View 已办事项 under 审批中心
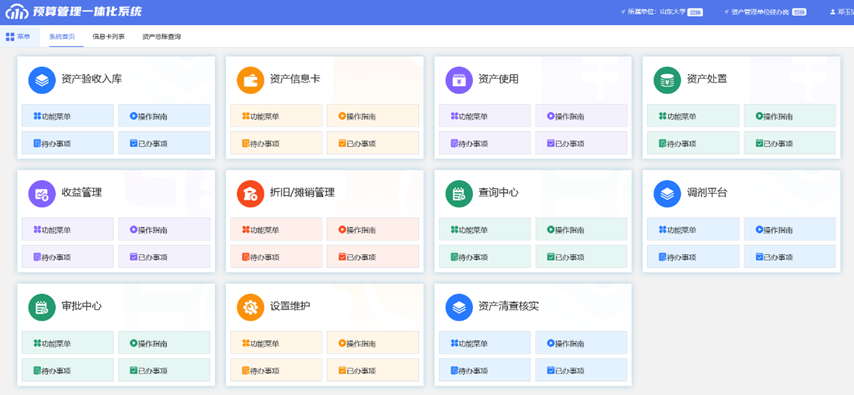The height and width of the screenshot is (395, 854). coord(164,370)
